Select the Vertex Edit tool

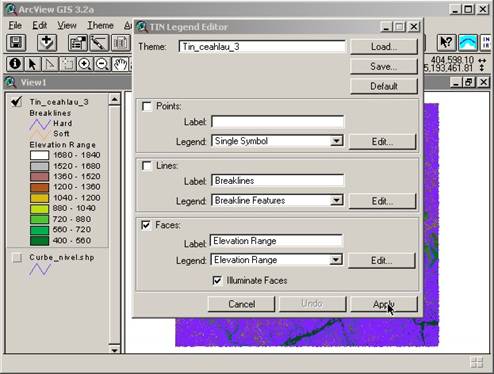(x=50, y=64)
